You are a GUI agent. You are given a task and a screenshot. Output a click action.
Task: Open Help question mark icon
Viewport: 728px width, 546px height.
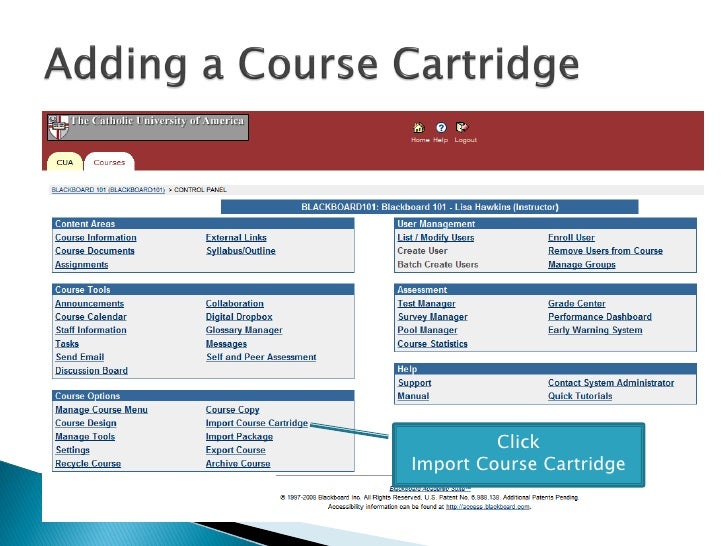pyautogui.click(x=441, y=127)
